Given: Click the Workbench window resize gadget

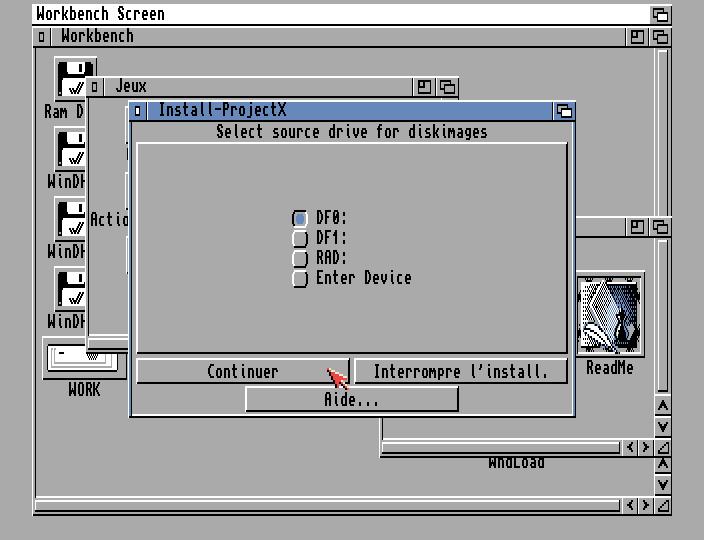Looking at the screenshot, I should tap(663, 505).
